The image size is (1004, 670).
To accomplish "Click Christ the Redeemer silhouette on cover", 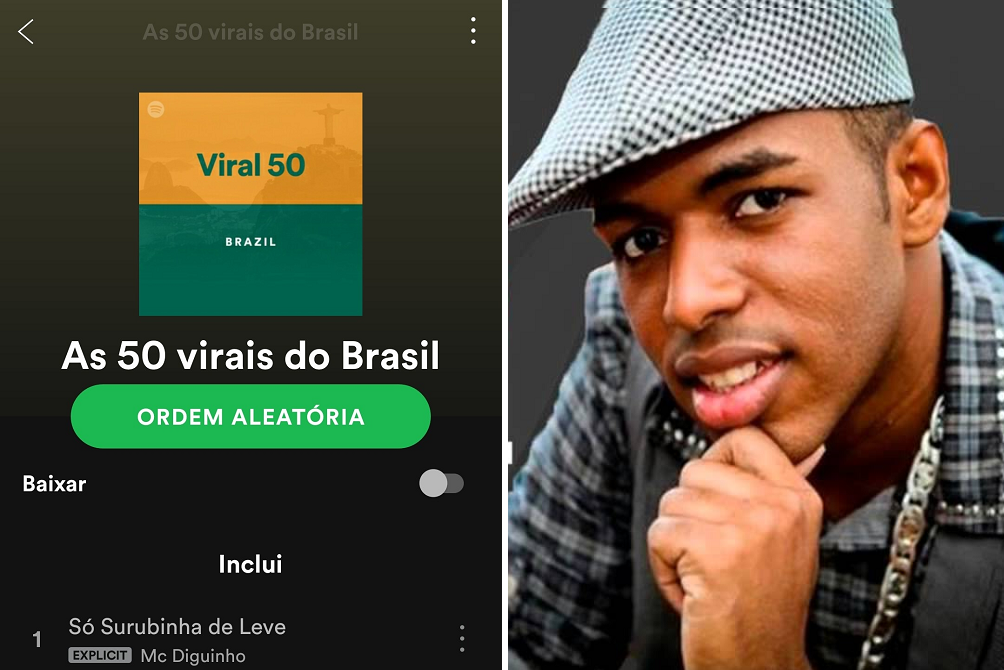I will click(328, 124).
